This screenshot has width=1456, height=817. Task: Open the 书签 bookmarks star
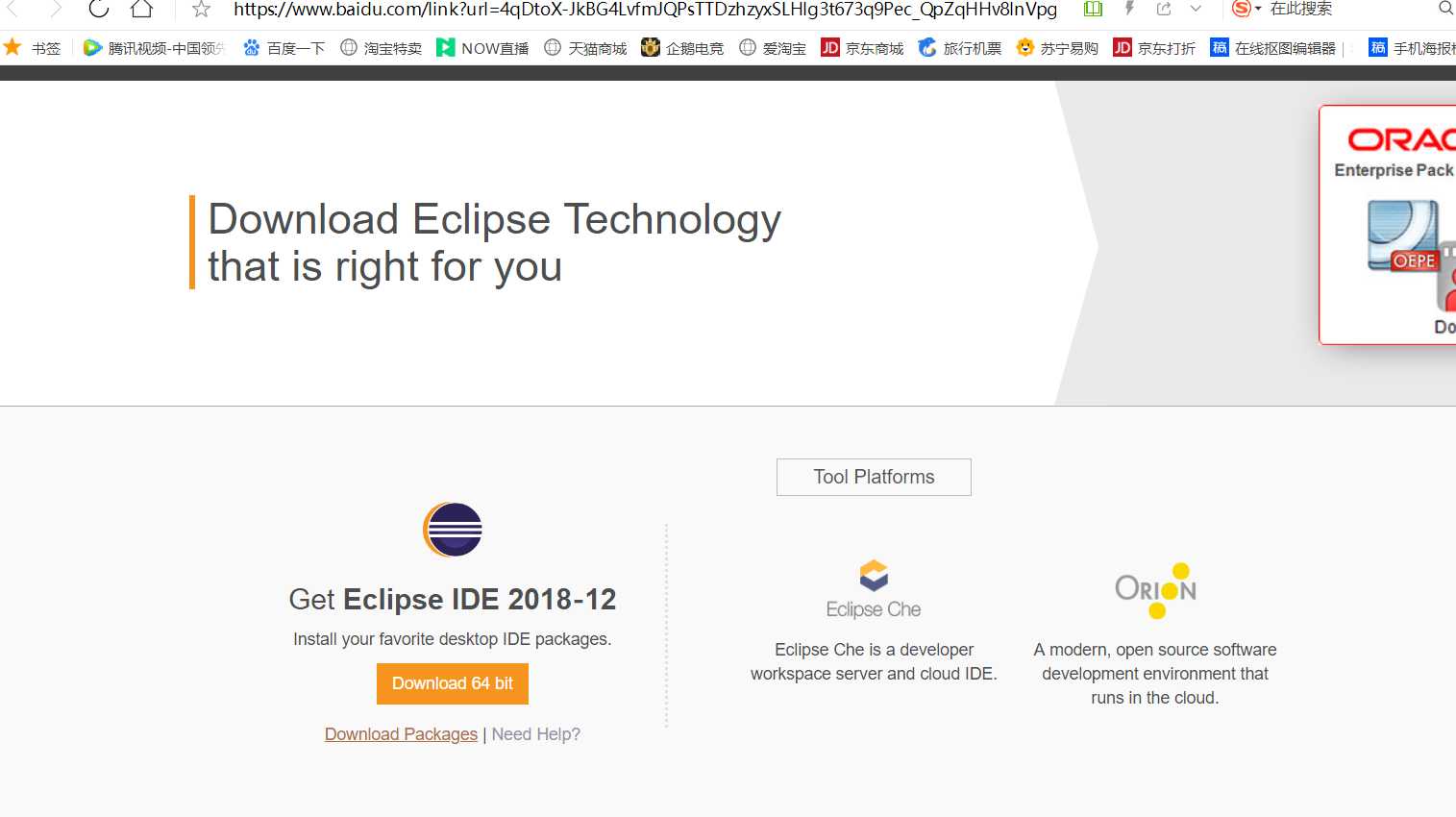[x=33, y=48]
